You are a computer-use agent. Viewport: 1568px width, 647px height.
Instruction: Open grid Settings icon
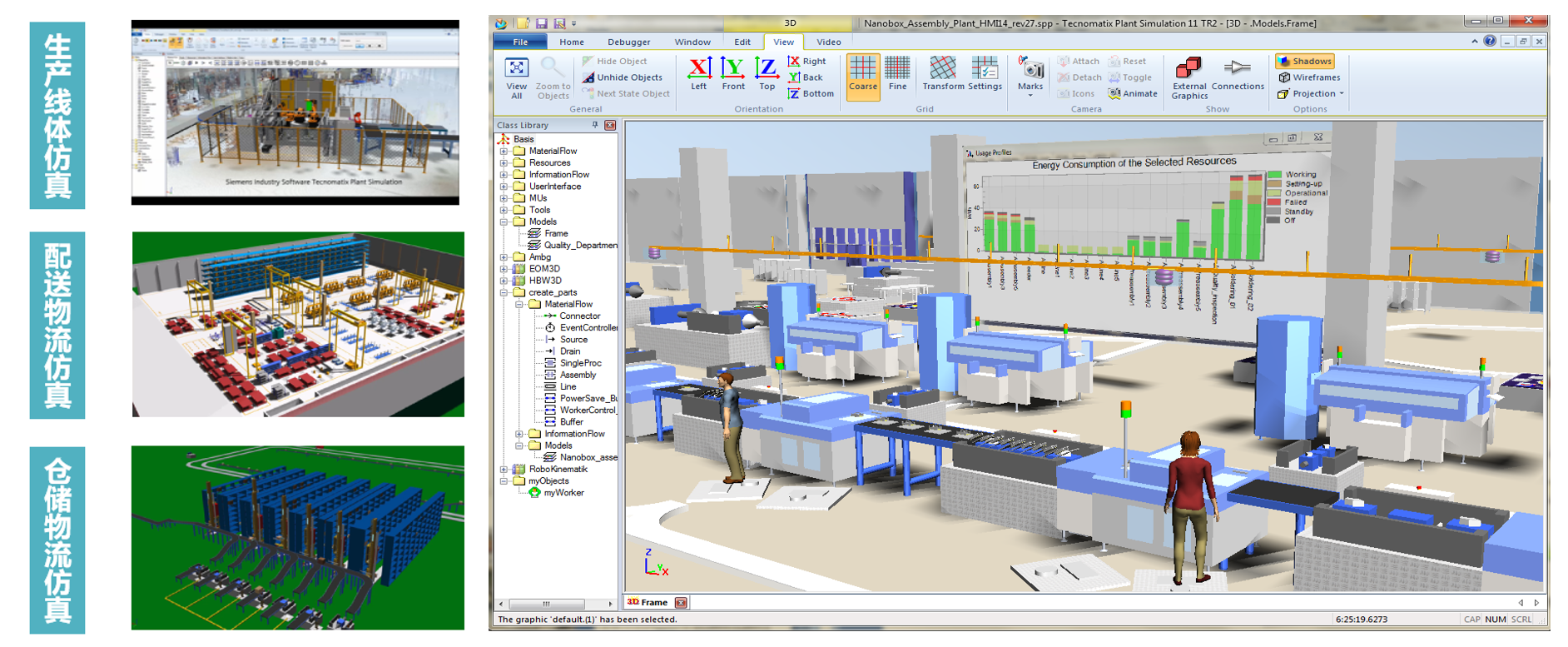tap(985, 73)
